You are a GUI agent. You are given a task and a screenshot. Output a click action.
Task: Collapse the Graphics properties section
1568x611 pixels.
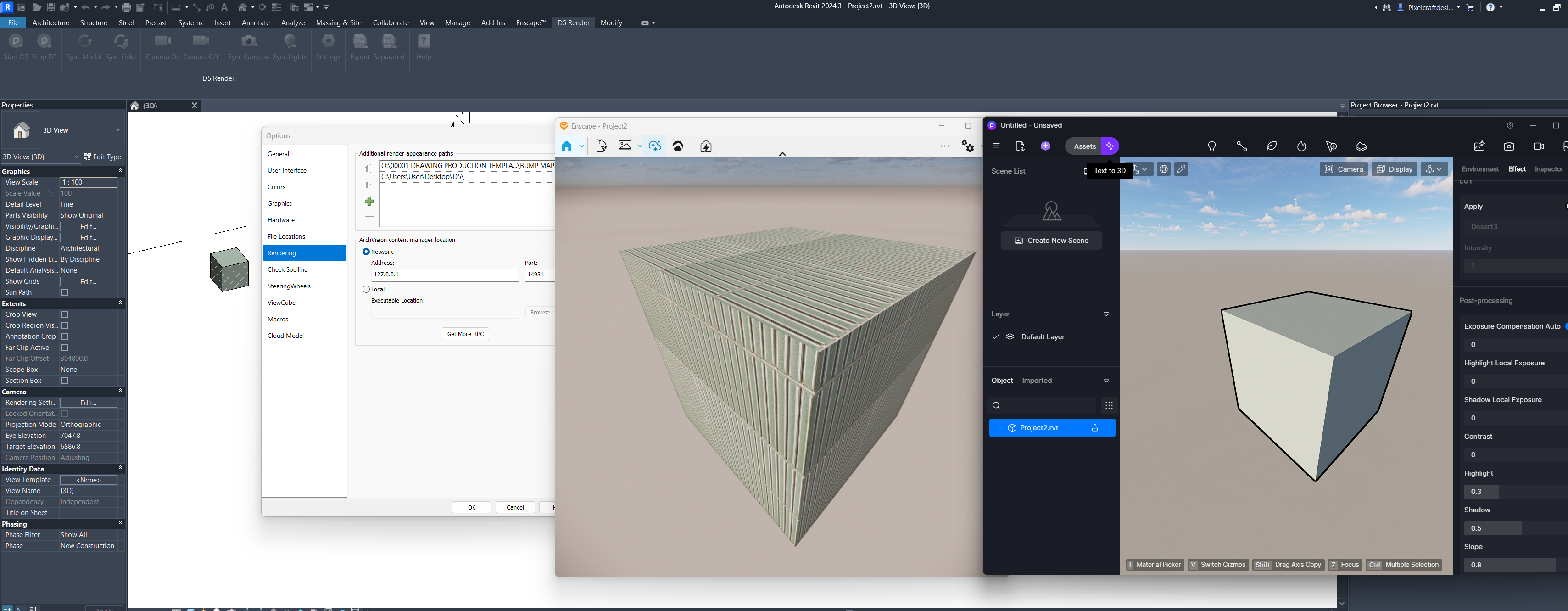[x=120, y=171]
